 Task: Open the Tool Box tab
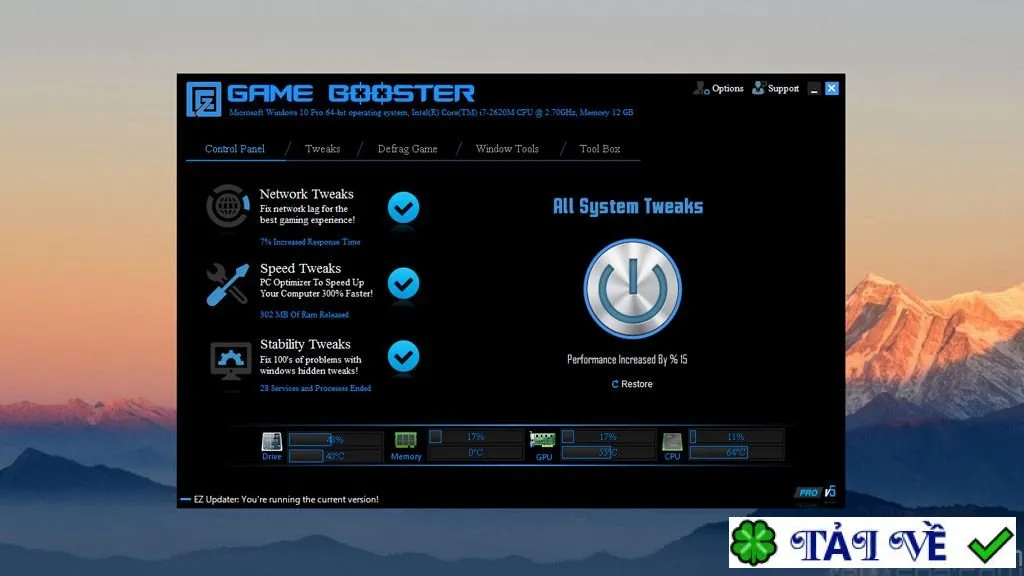pyautogui.click(x=600, y=149)
